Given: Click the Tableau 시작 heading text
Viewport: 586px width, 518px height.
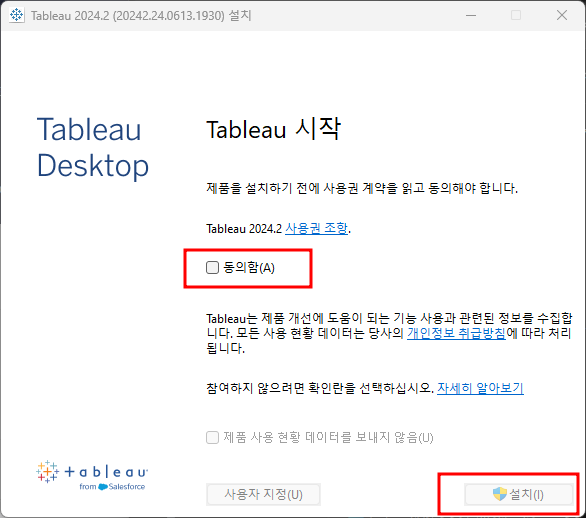Looking at the screenshot, I should pyautogui.click(x=273, y=129).
